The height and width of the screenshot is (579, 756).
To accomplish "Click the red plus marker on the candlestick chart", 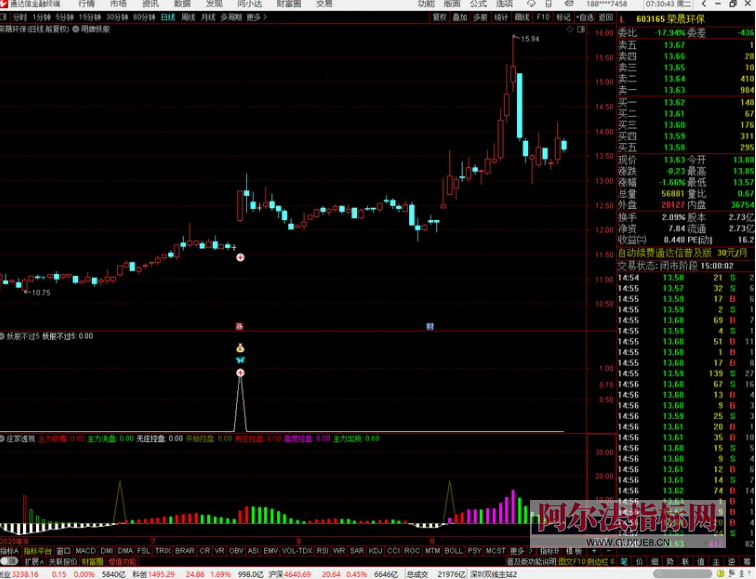I will click(239, 258).
